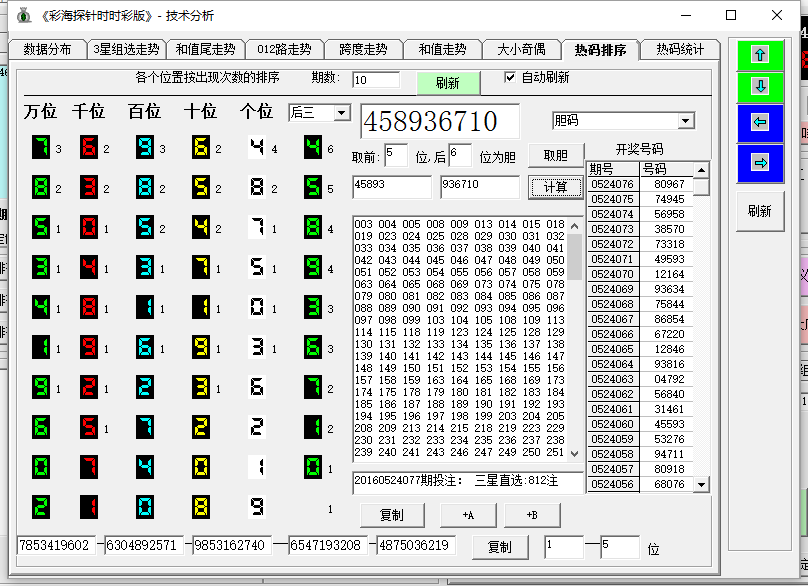Click down arrow of 开奖号码 list scrollbar
Viewport: 808px width, 586px height.
click(x=702, y=484)
